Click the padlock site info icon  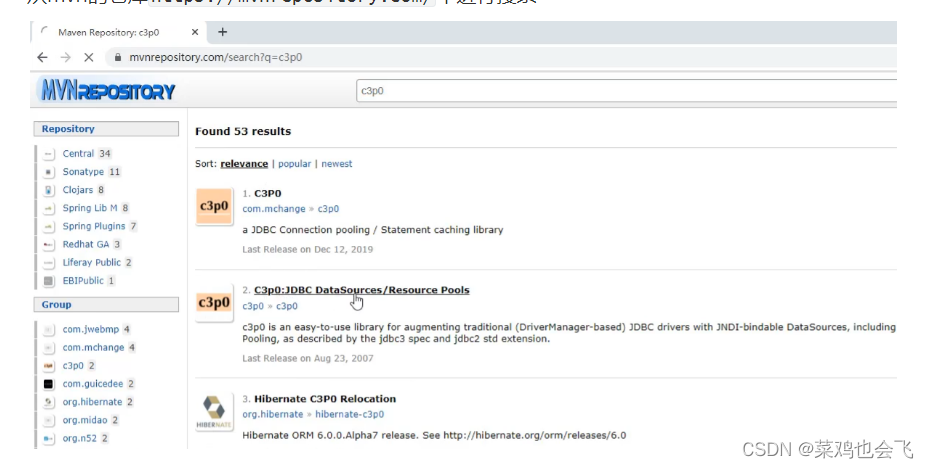118,57
